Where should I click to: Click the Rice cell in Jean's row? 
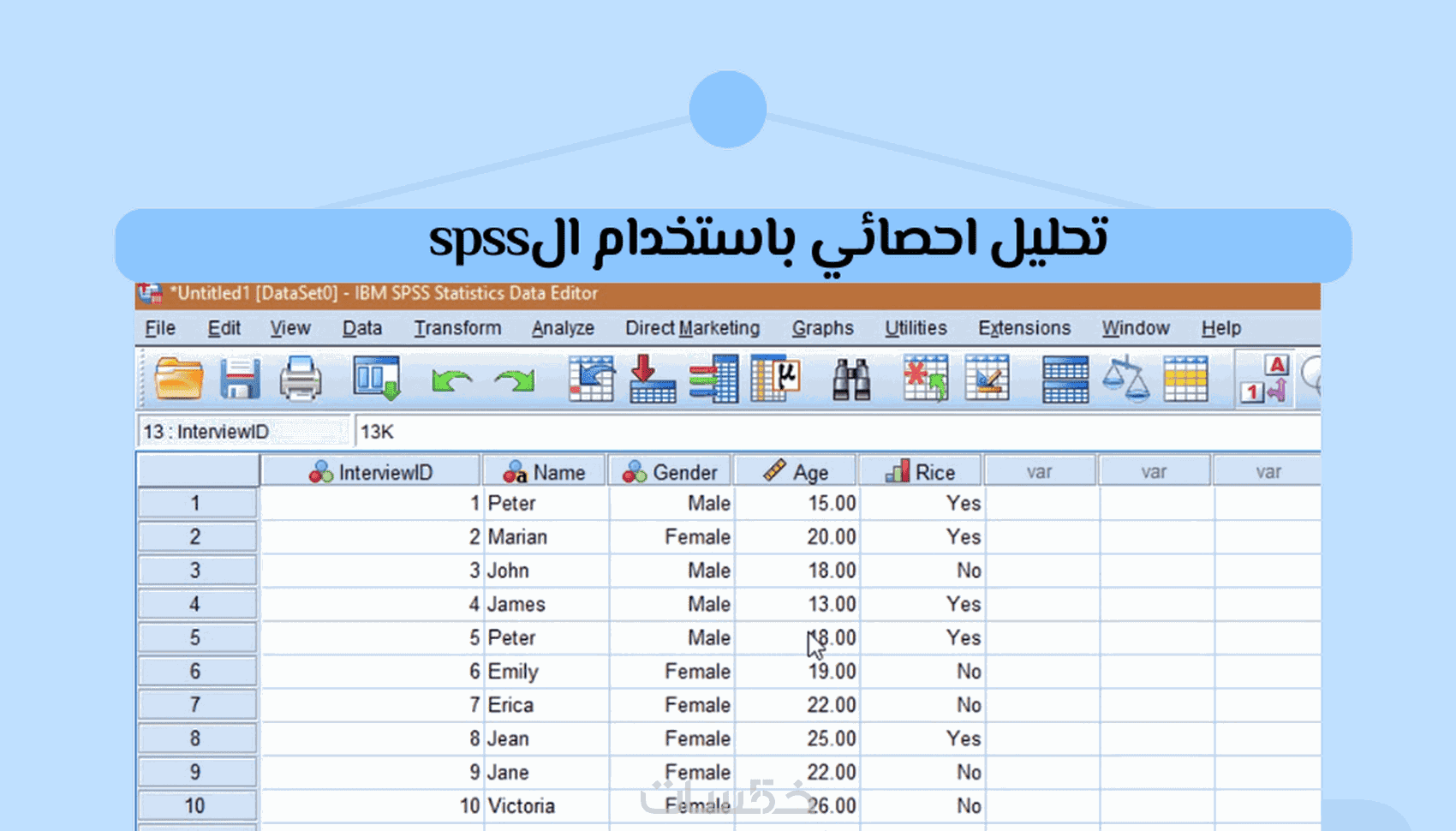pos(922,738)
